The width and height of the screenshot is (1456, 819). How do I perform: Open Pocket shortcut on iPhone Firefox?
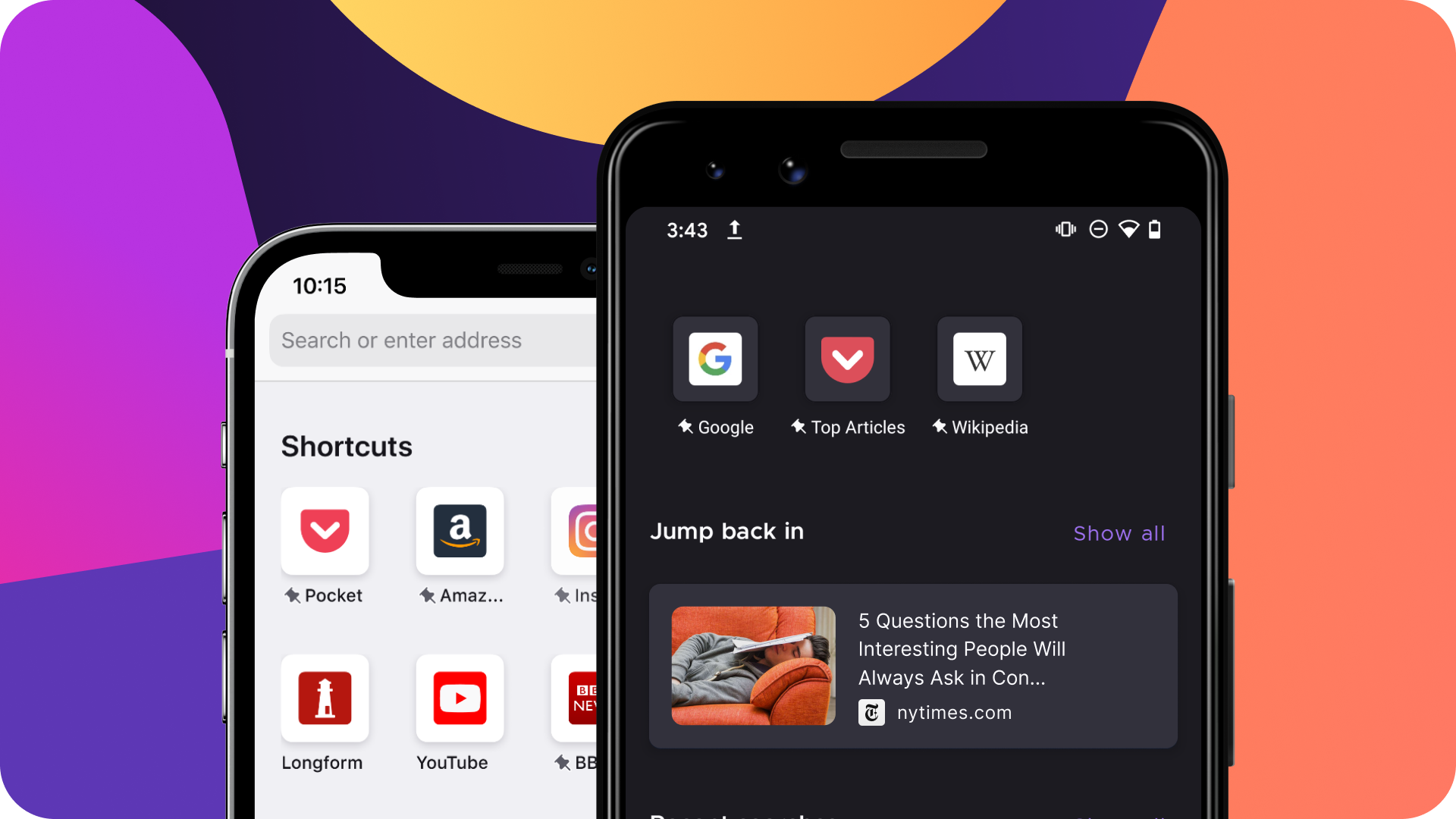point(324,530)
